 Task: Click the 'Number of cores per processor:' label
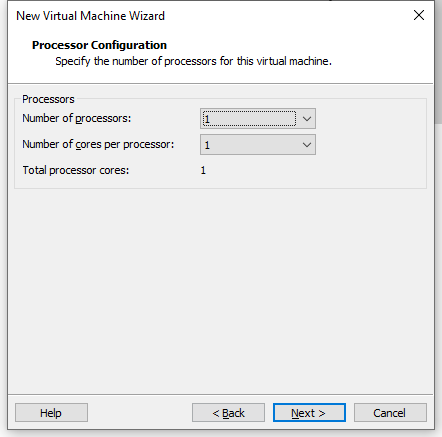[x=98, y=144]
